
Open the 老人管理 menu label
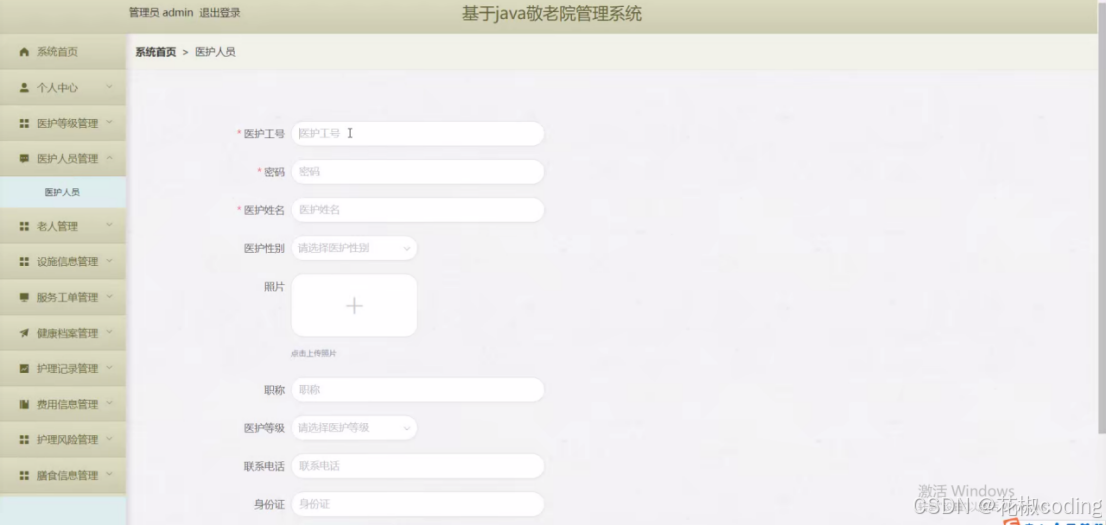pyautogui.click(x=57, y=226)
